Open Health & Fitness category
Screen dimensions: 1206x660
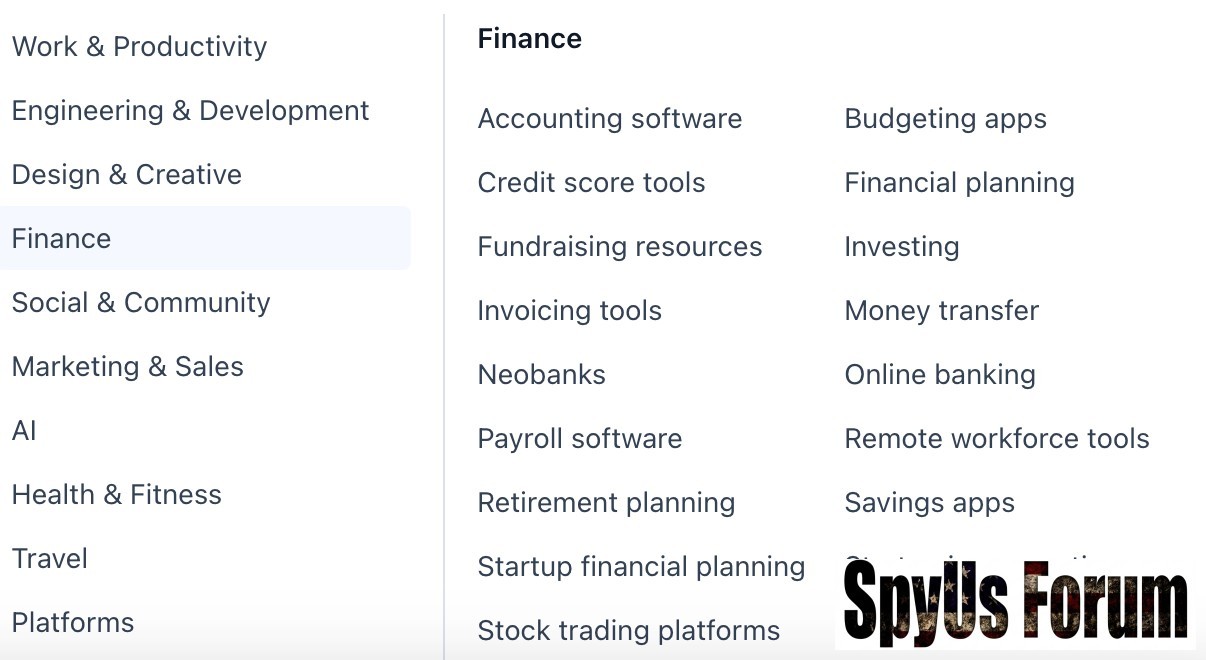[x=117, y=495]
